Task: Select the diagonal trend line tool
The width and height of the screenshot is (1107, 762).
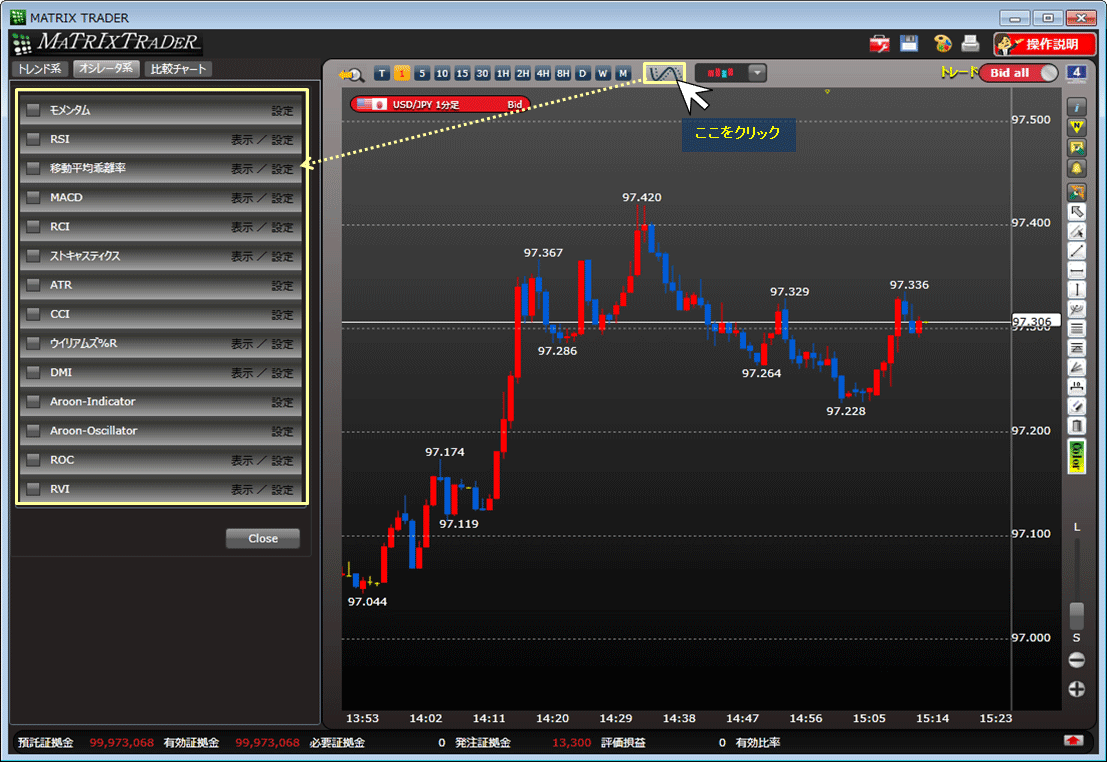Action: tap(1076, 251)
